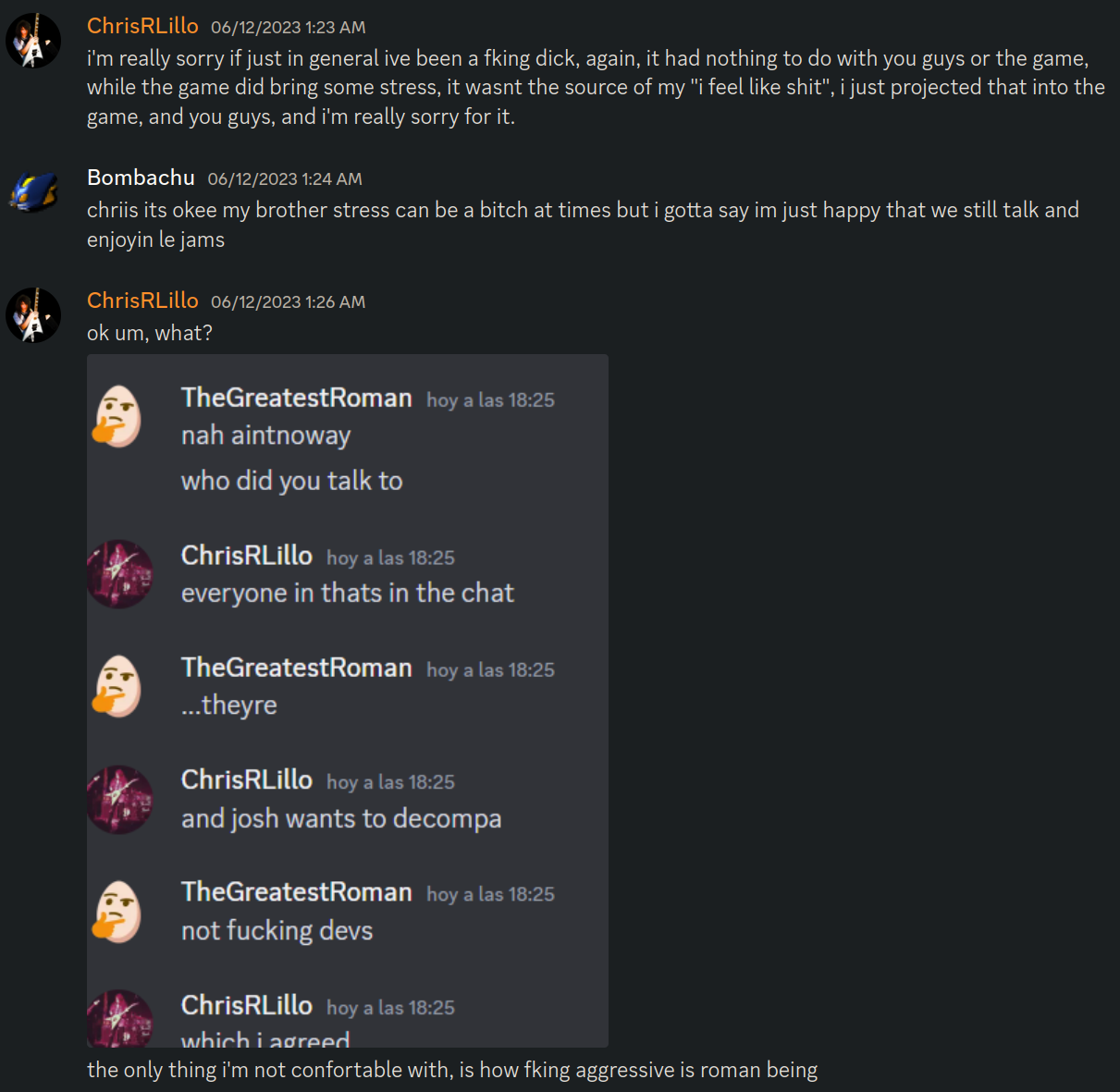The height and width of the screenshot is (1092, 1120).
Task: Click the 06/12/2023 1:23 AM timestamp
Action: click(288, 28)
